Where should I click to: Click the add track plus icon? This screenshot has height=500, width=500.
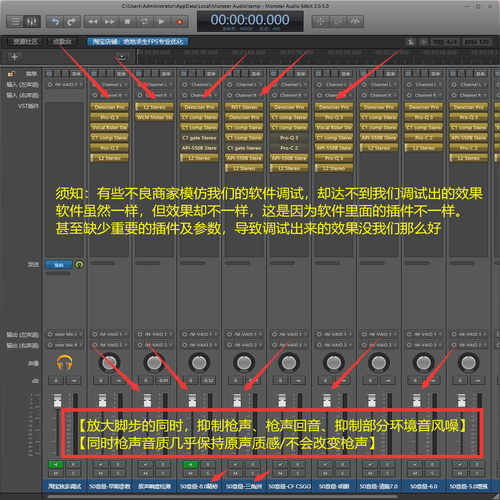click(x=14, y=57)
